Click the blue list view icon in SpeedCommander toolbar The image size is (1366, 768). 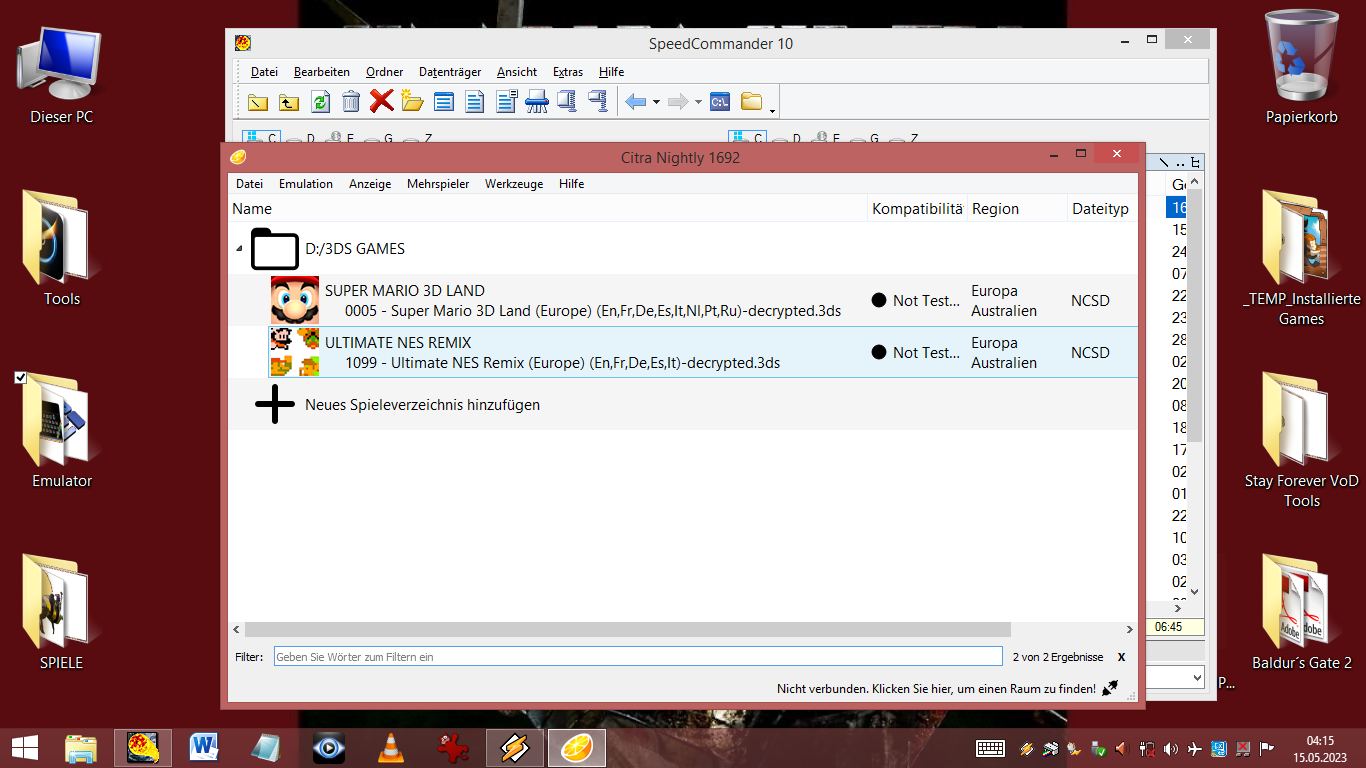click(x=443, y=101)
